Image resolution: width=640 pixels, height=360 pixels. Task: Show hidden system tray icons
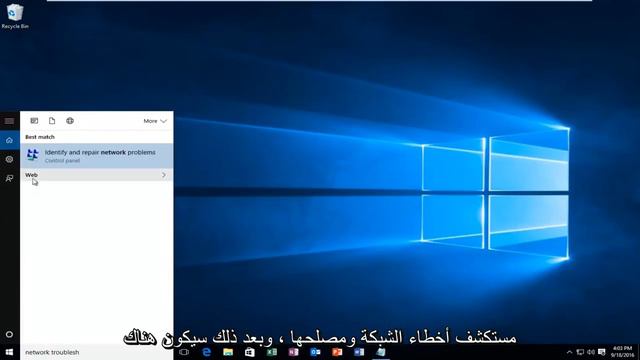[x=569, y=352]
